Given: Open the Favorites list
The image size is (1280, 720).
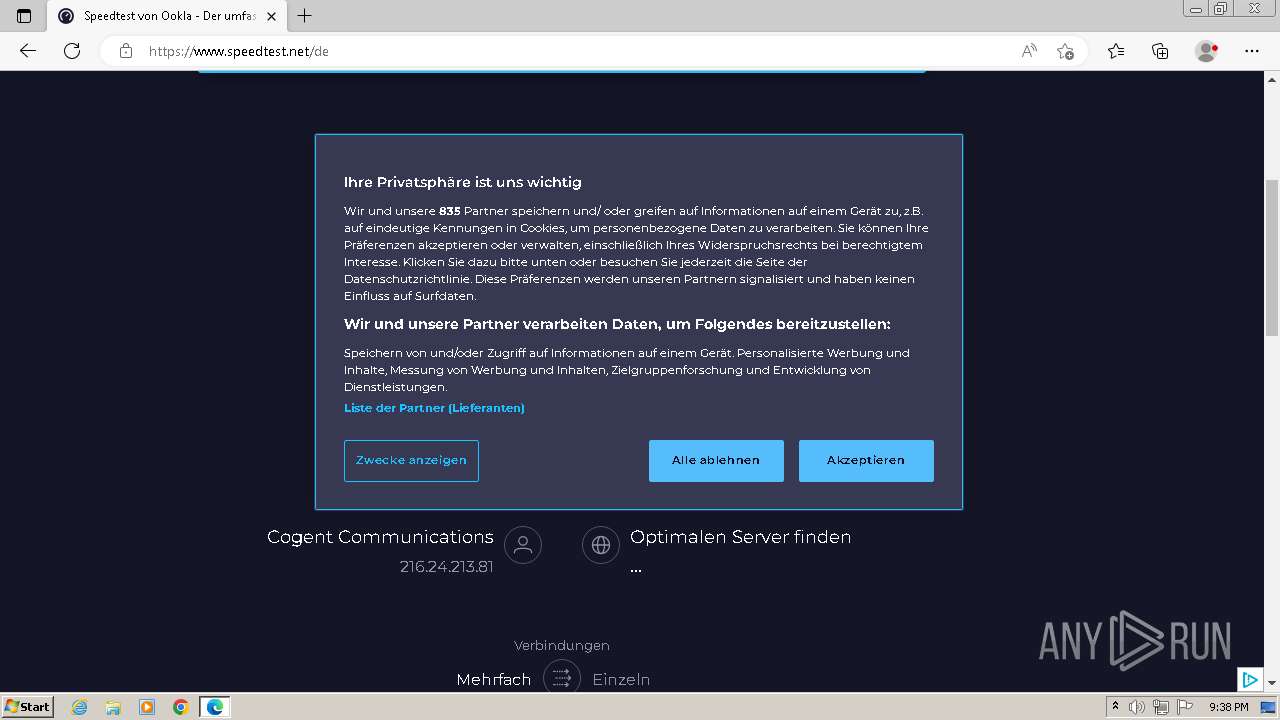Looking at the screenshot, I should 1116,51.
